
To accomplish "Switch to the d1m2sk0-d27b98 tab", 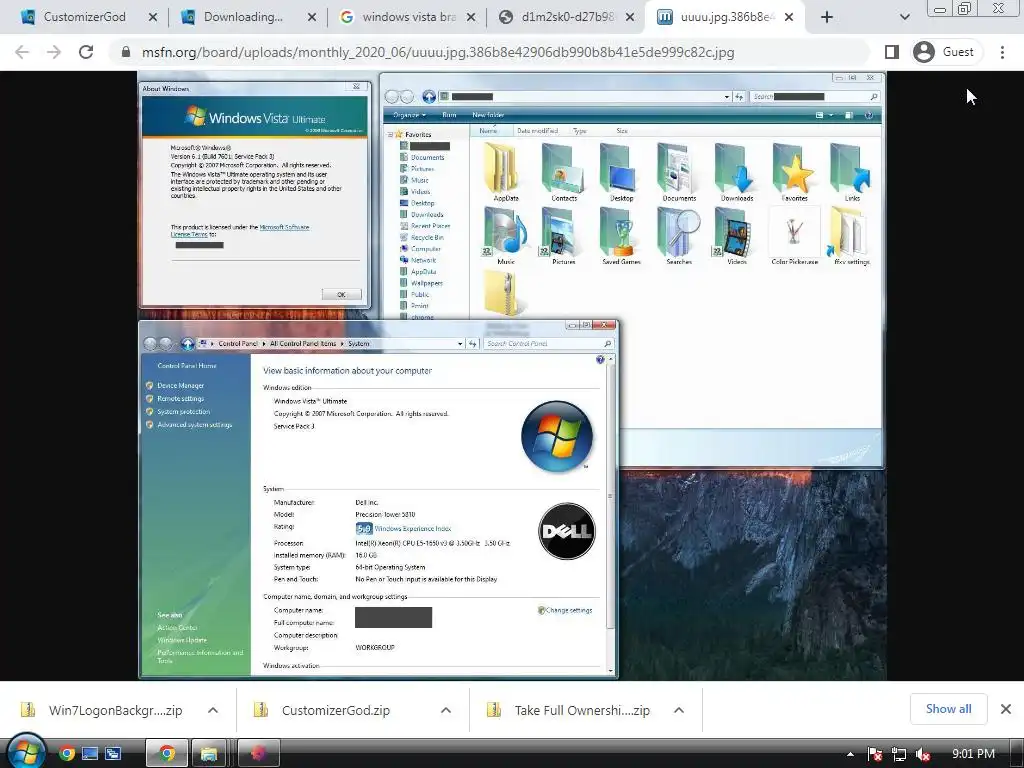I will 568,17.
